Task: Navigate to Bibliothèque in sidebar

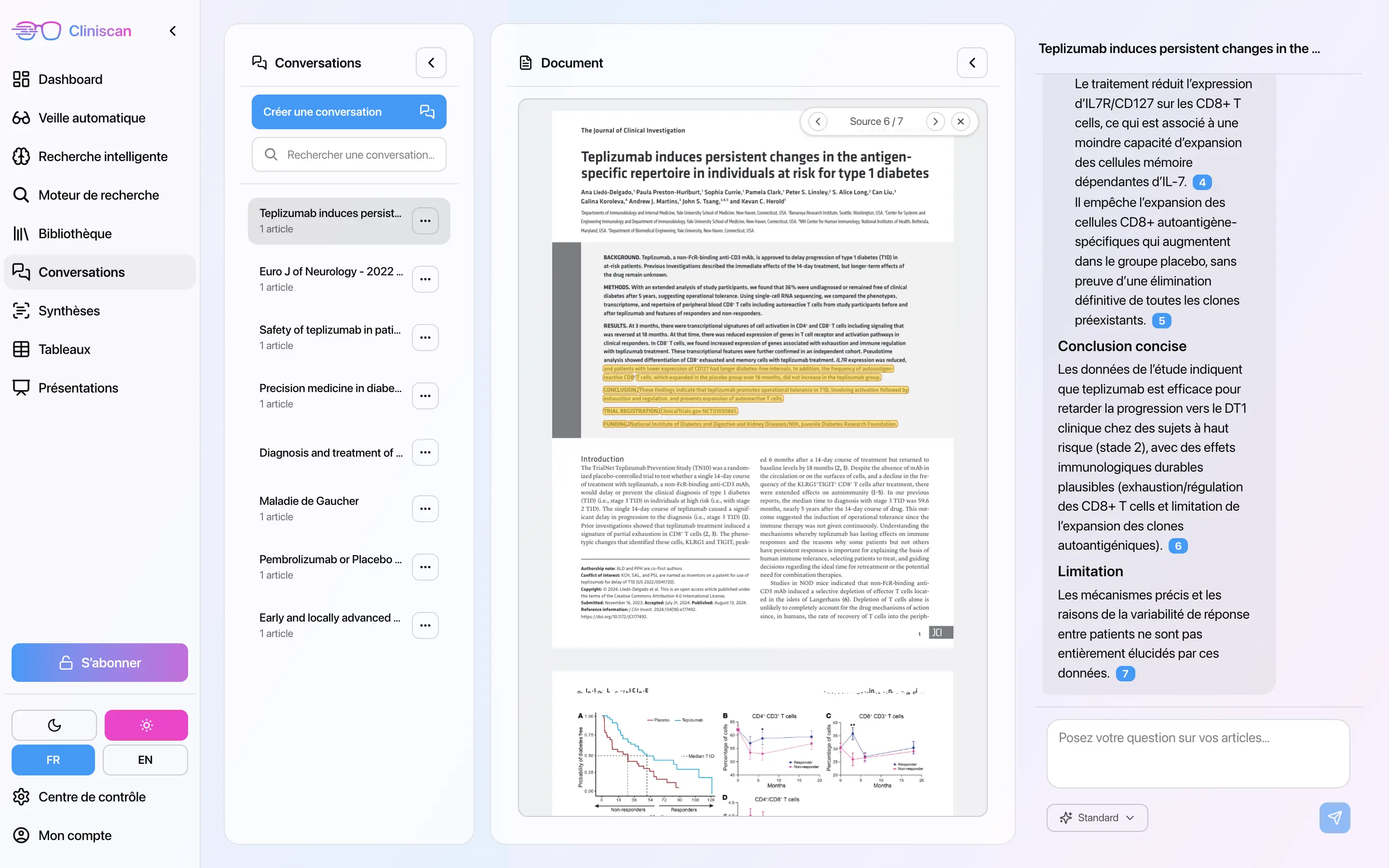Action: [x=75, y=234]
